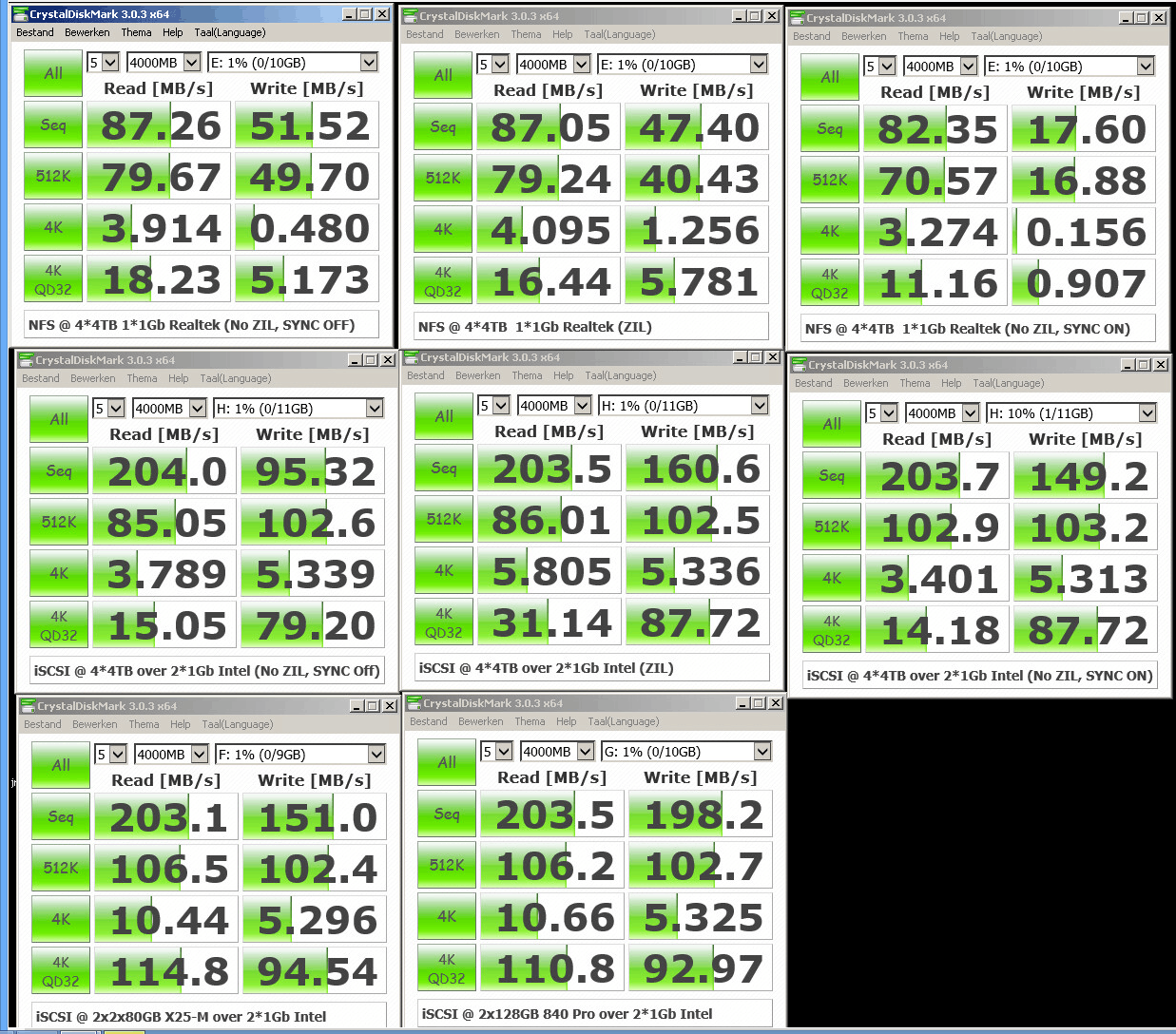The height and width of the screenshot is (1034, 1176).
Task: Click comment field 'iSCSI @ 2x128GB 840 Pro over 2*1Gb Intel'
Action: tap(595, 1014)
